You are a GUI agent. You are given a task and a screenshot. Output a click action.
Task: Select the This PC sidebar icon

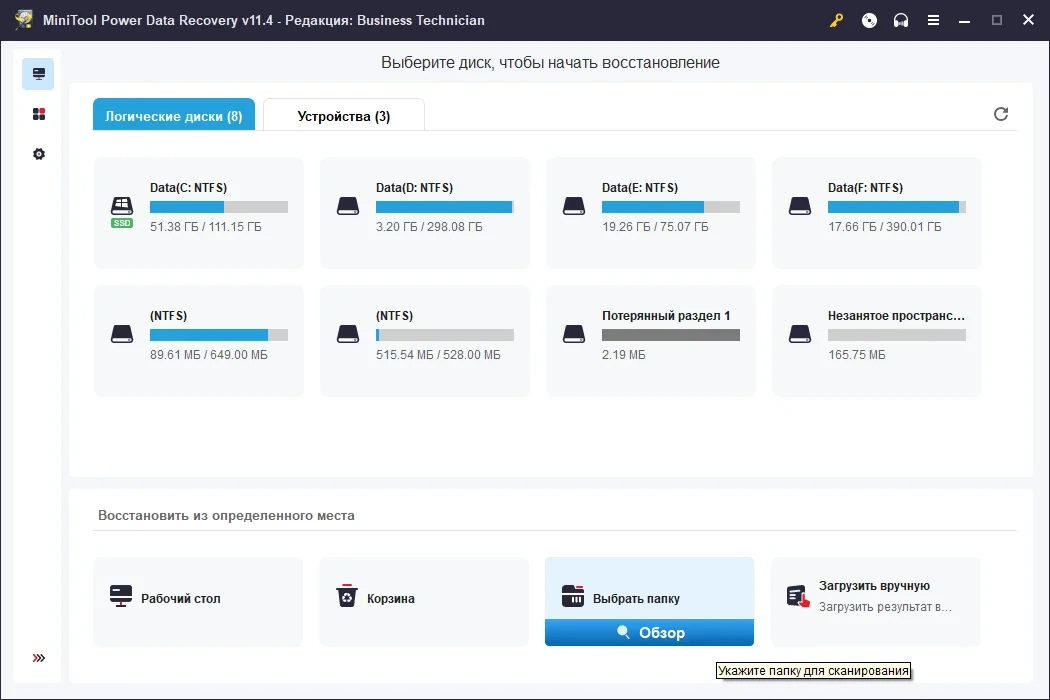click(38, 74)
